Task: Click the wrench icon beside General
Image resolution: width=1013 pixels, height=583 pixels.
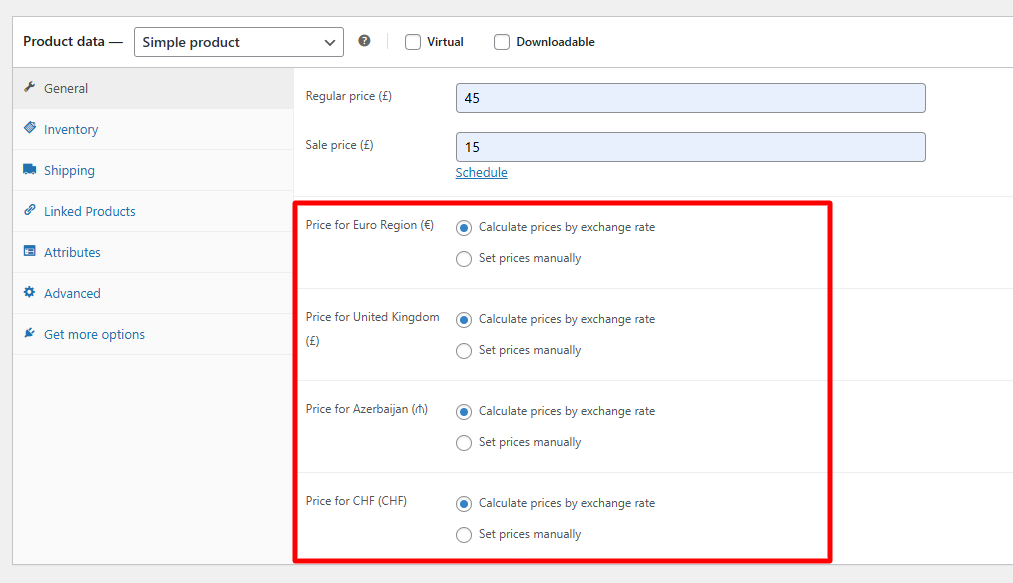Action: pos(30,88)
